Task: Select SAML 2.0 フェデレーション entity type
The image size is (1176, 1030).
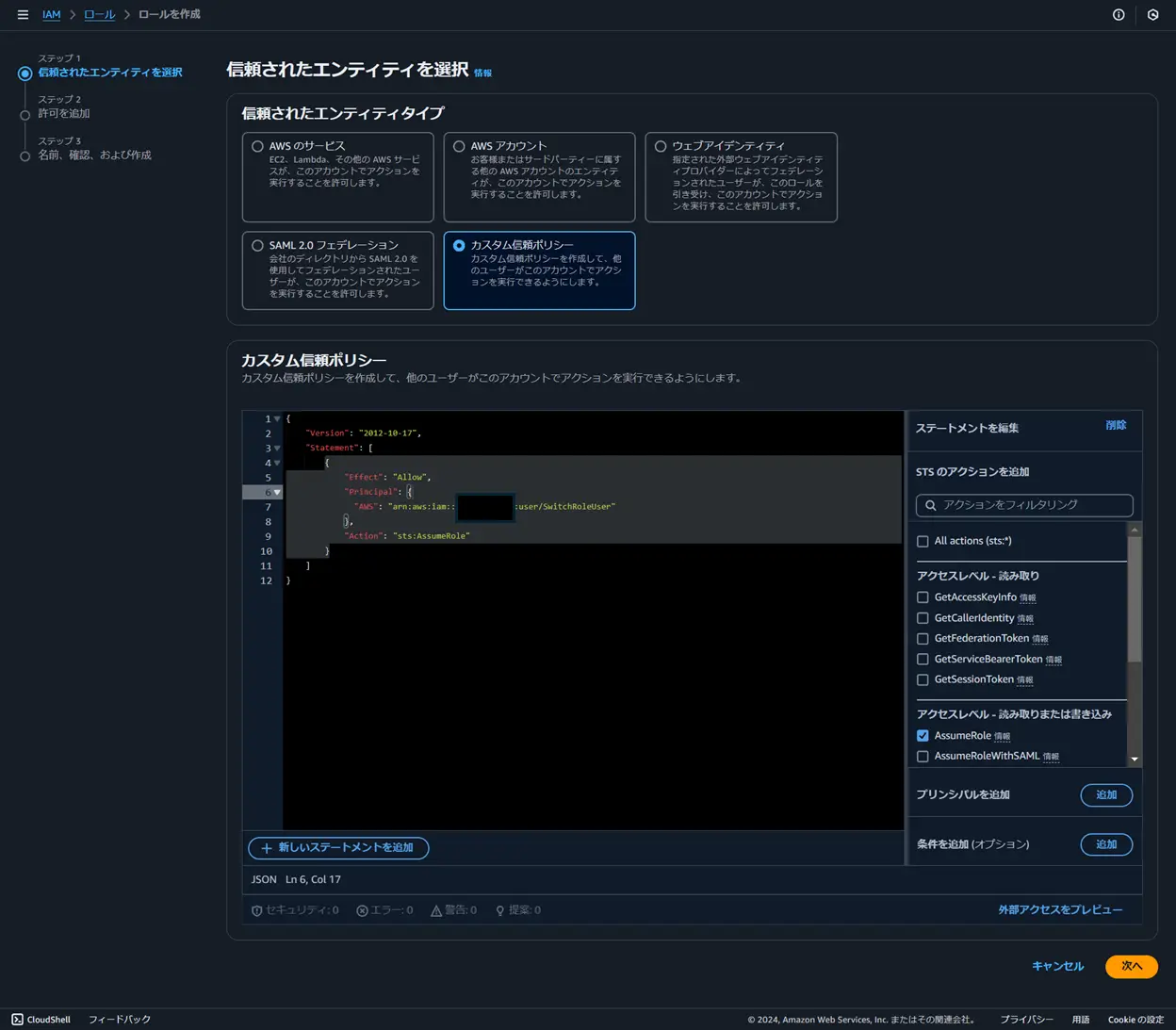Action: pyautogui.click(x=257, y=245)
